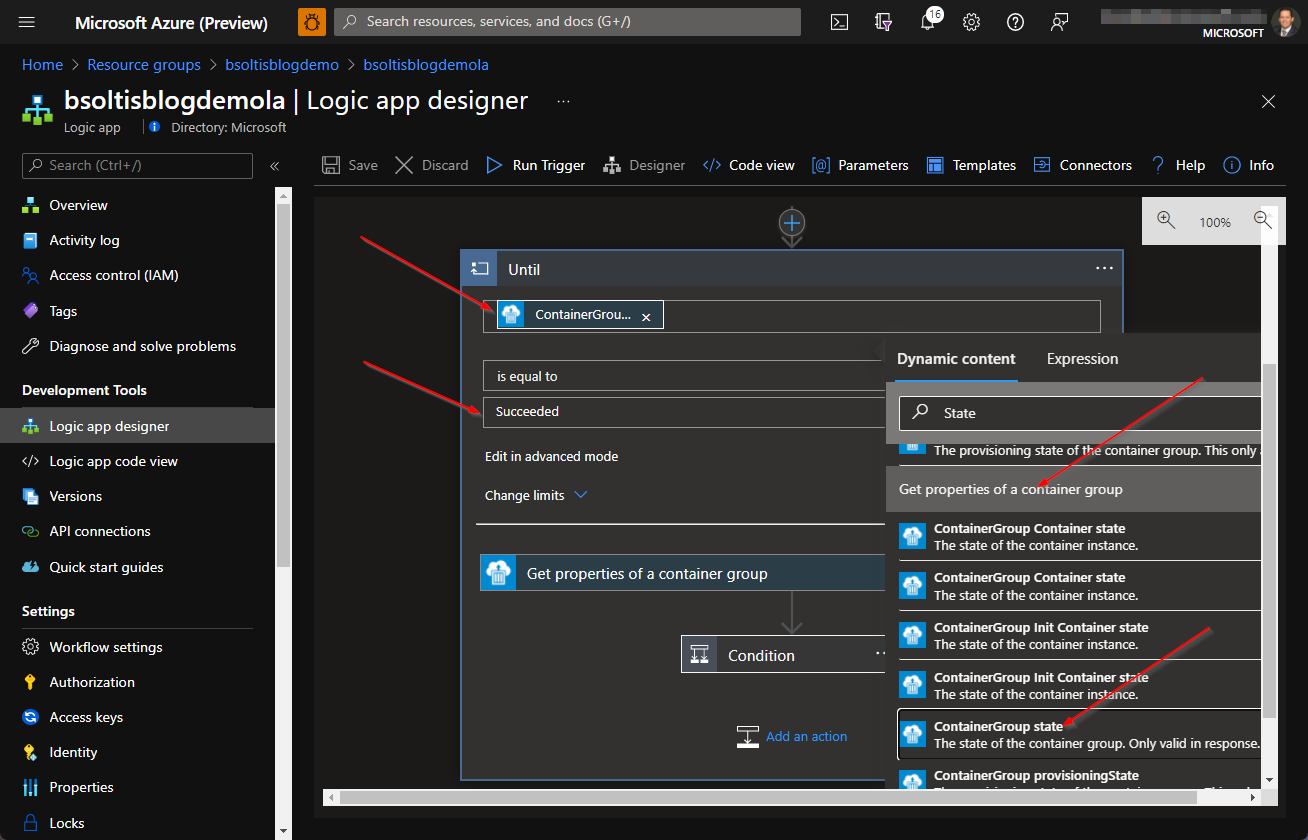This screenshot has width=1308, height=840.
Task: Open Cloud Shell from top bar
Action: coord(841,22)
